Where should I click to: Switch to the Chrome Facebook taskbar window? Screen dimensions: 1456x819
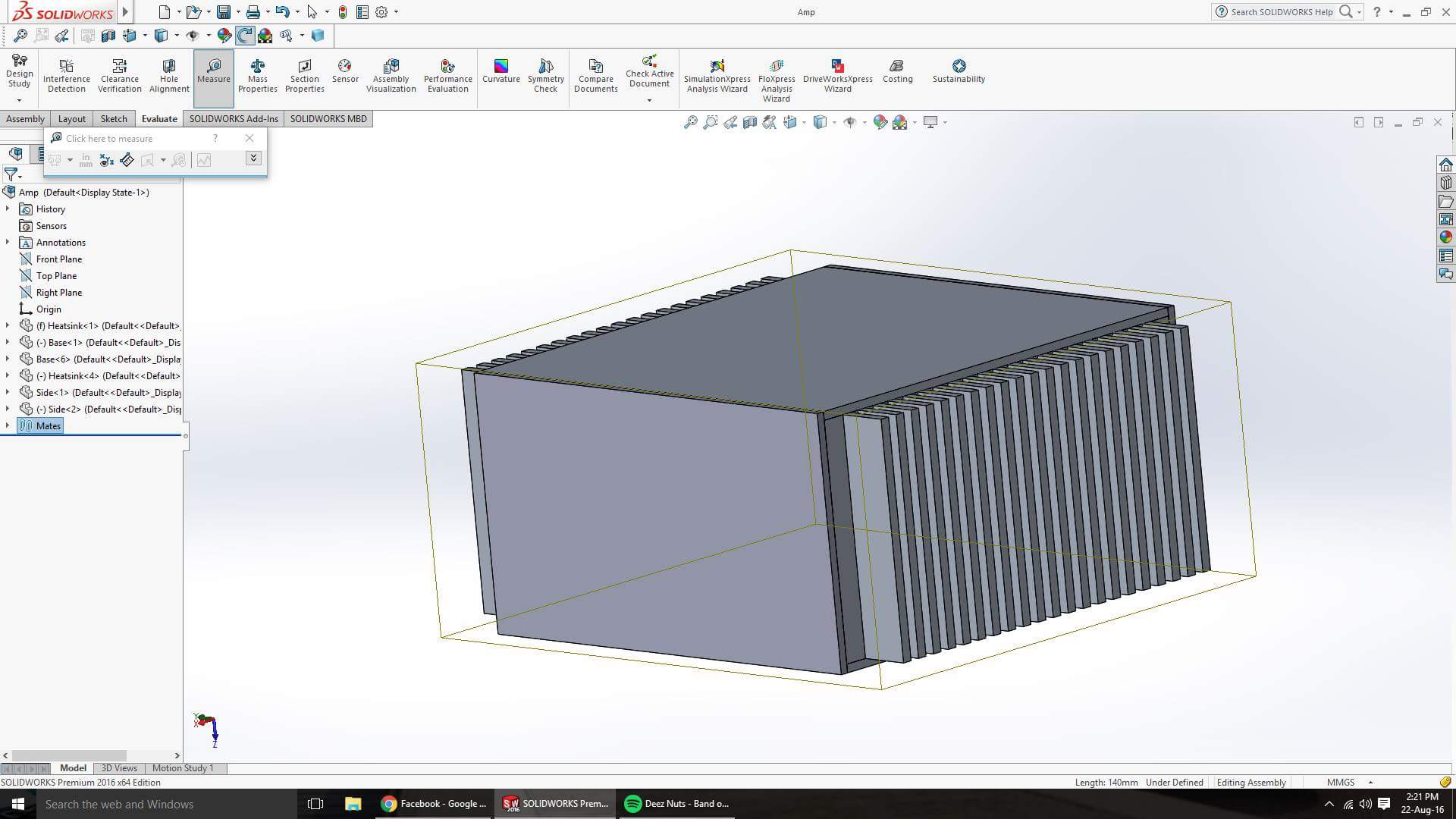[434, 804]
